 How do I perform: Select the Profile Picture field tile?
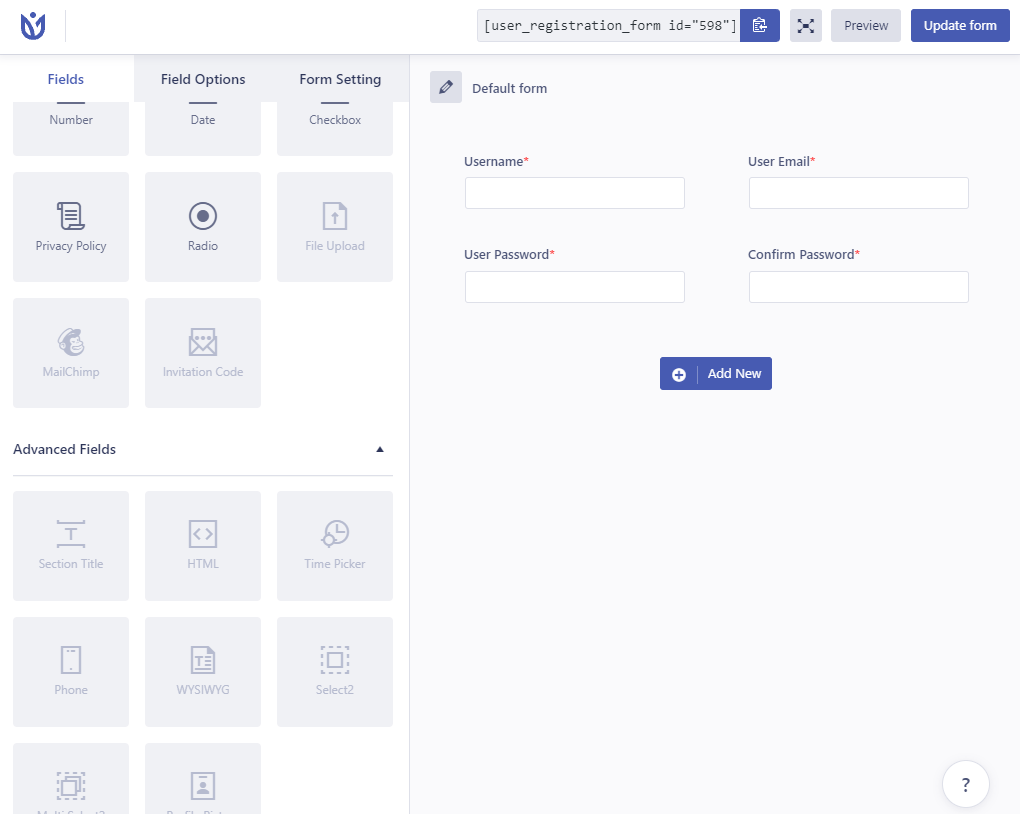(x=203, y=779)
